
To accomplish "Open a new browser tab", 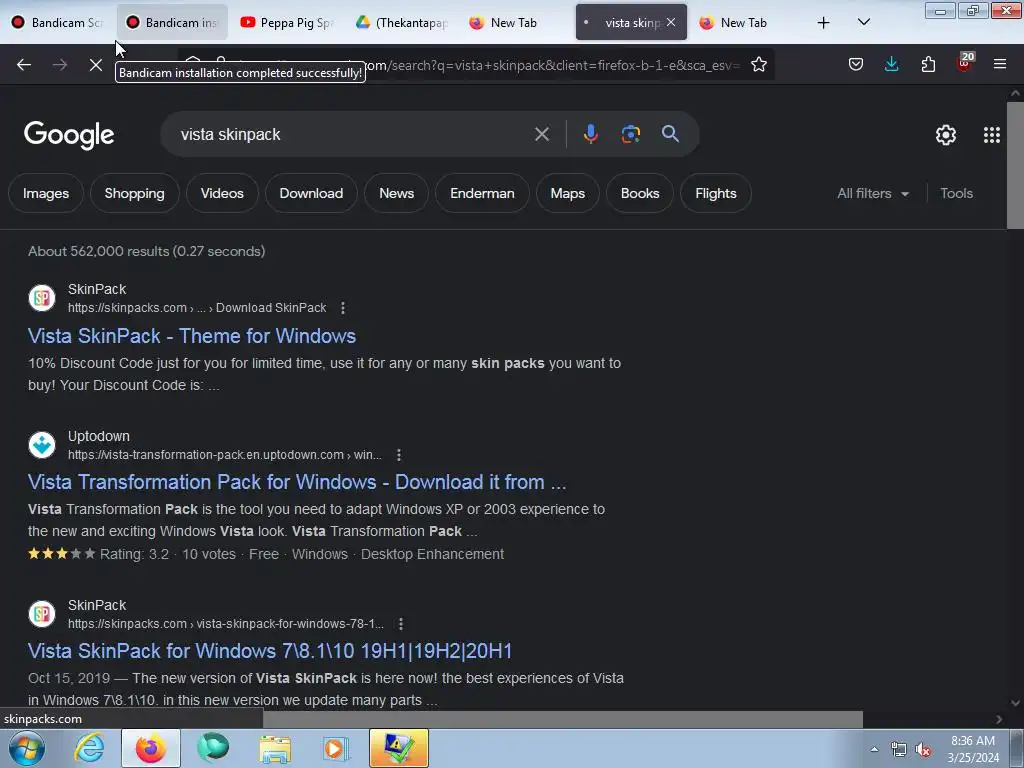I will click(x=824, y=23).
